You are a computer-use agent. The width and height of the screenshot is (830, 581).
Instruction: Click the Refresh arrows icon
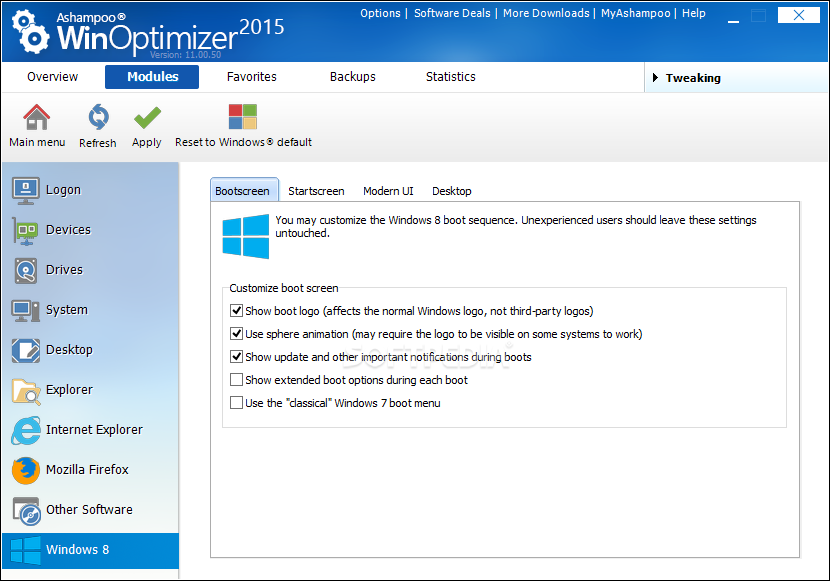[98, 117]
